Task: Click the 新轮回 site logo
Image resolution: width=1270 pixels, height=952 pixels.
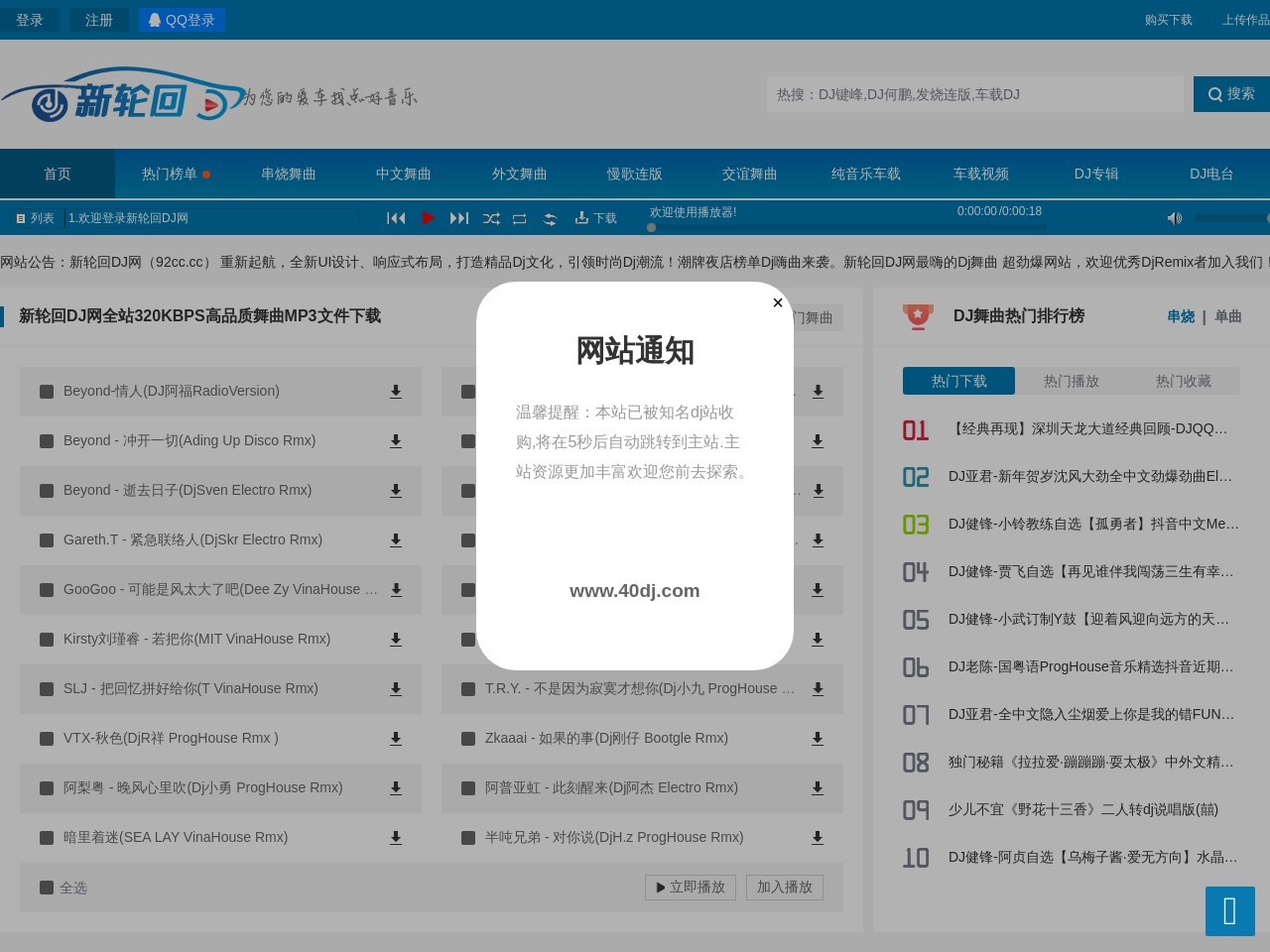Action: point(124,96)
